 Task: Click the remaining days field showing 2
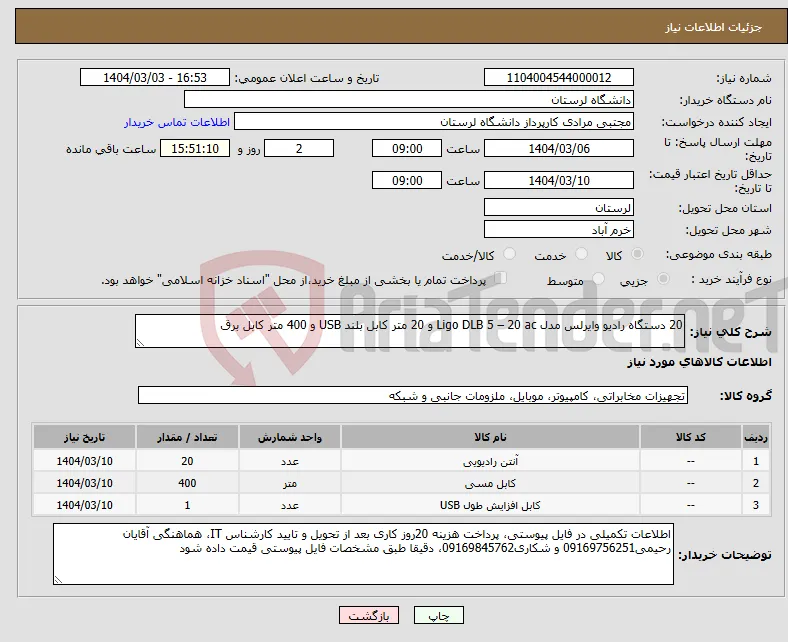[299, 148]
